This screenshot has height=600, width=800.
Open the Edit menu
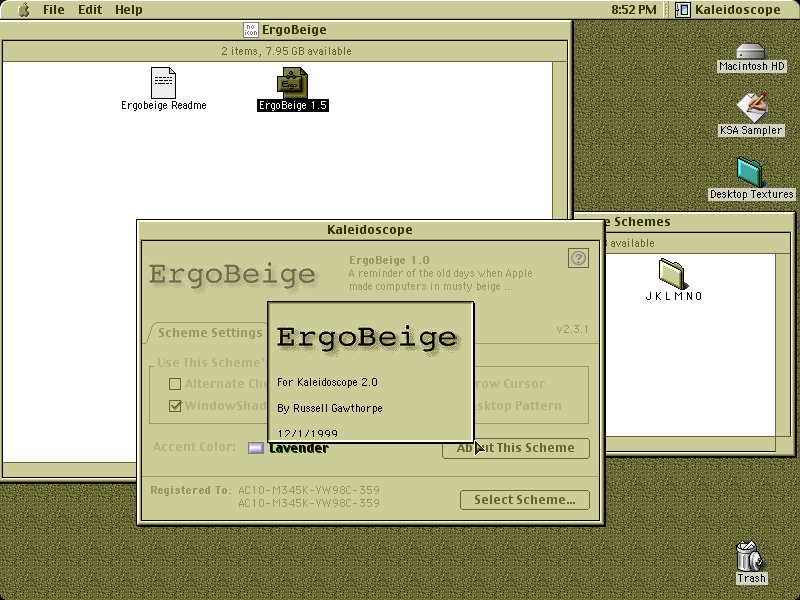point(90,10)
